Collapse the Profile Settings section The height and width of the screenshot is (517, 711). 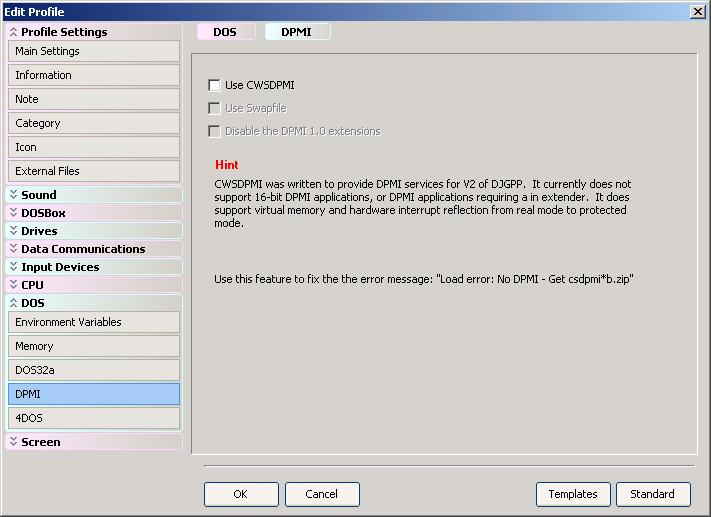(x=64, y=32)
